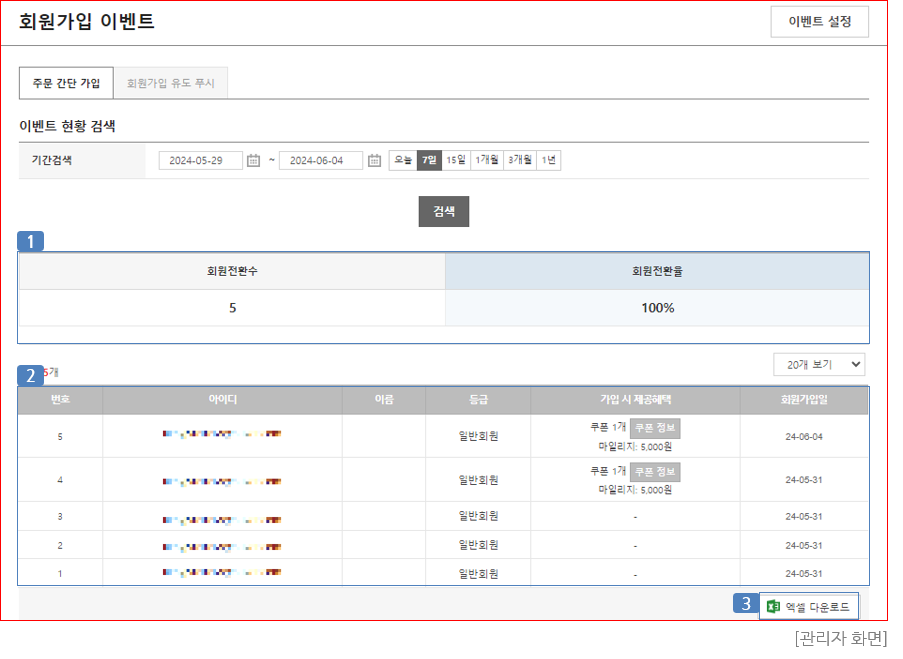
Task: Open the calendar picker for the start date
Action: pos(254,161)
